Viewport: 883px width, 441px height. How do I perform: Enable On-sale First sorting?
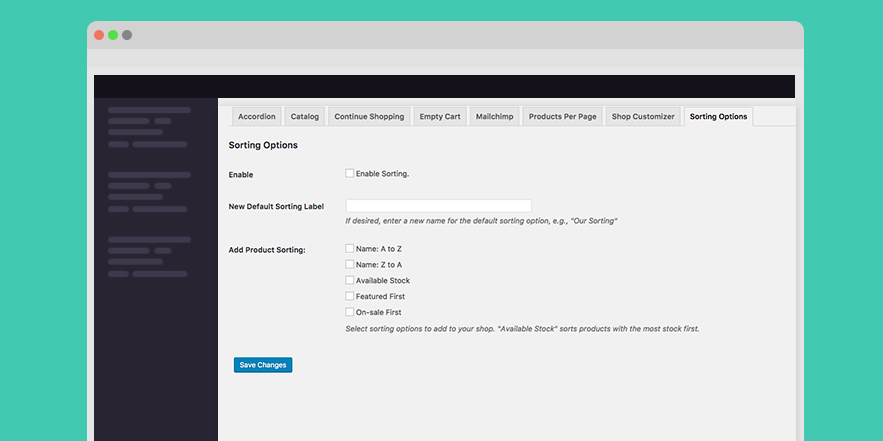(x=350, y=311)
